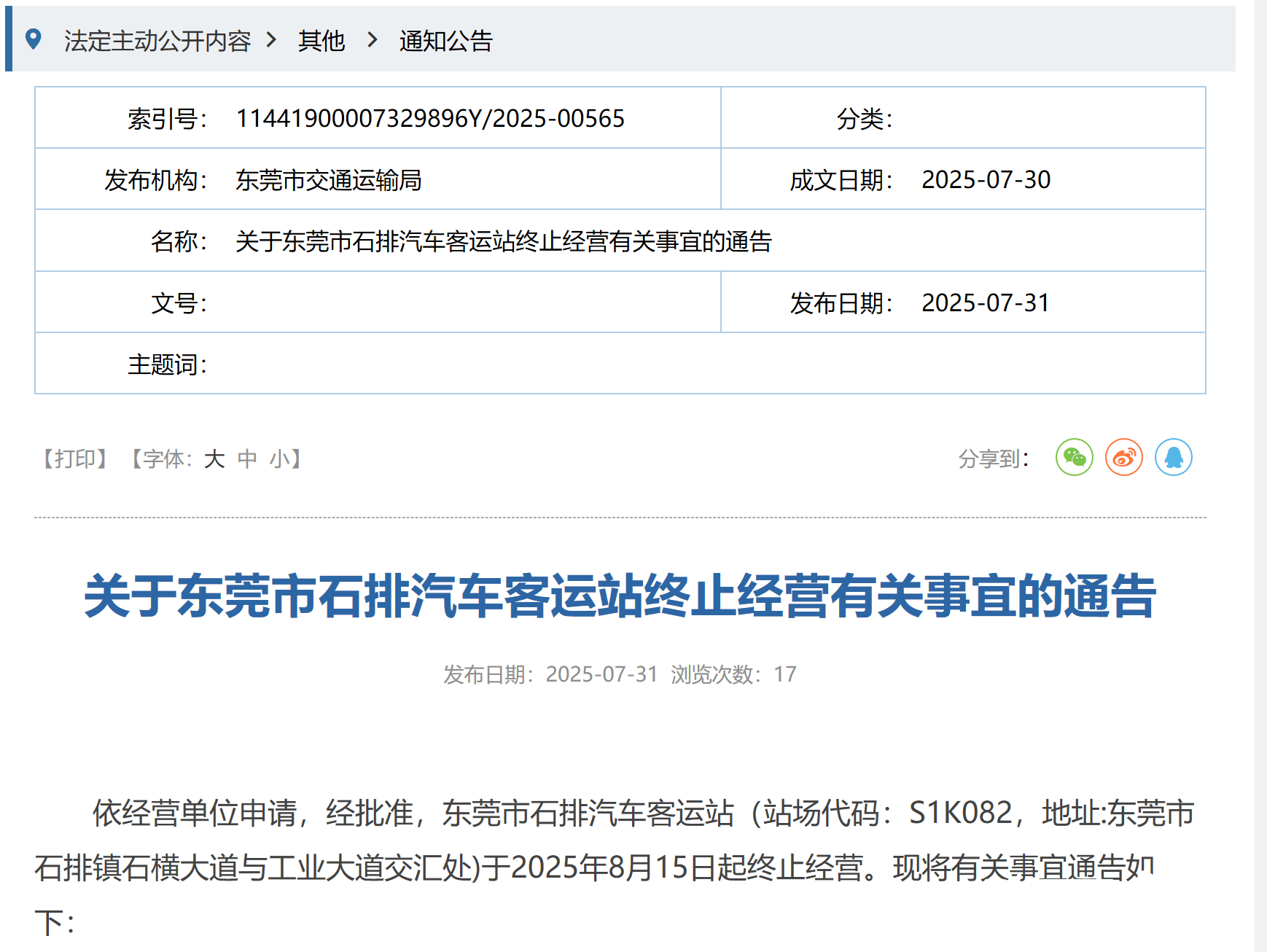Click the 发布机构 label
The width and height of the screenshot is (1267, 952).
(x=156, y=180)
